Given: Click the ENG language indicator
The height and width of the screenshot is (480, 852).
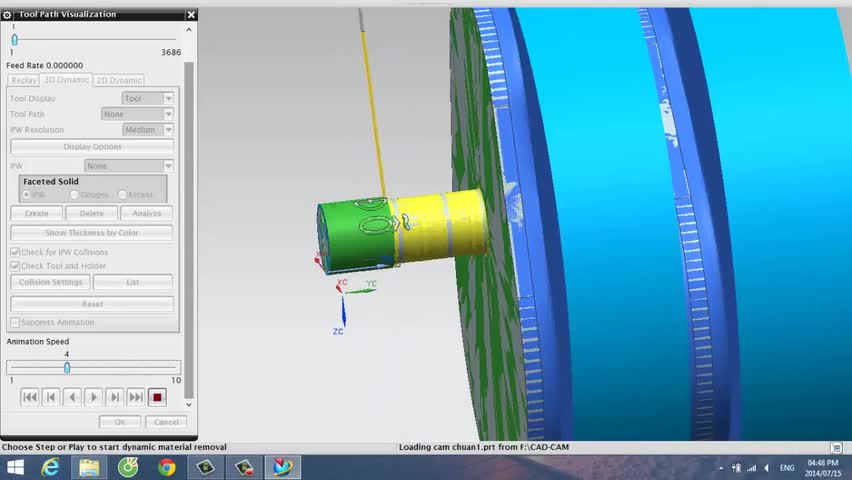Looking at the screenshot, I should [787, 467].
